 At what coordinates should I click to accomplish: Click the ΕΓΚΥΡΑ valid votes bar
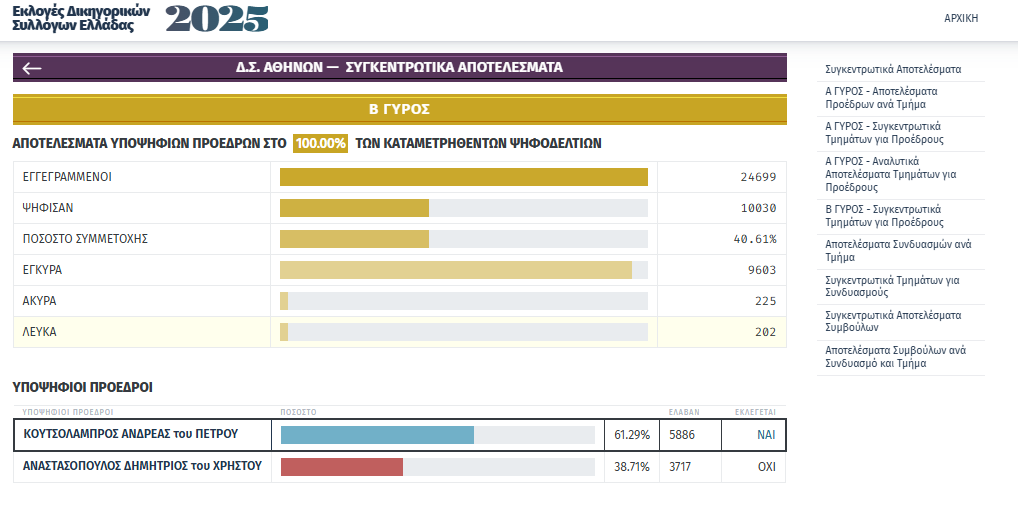pos(456,270)
